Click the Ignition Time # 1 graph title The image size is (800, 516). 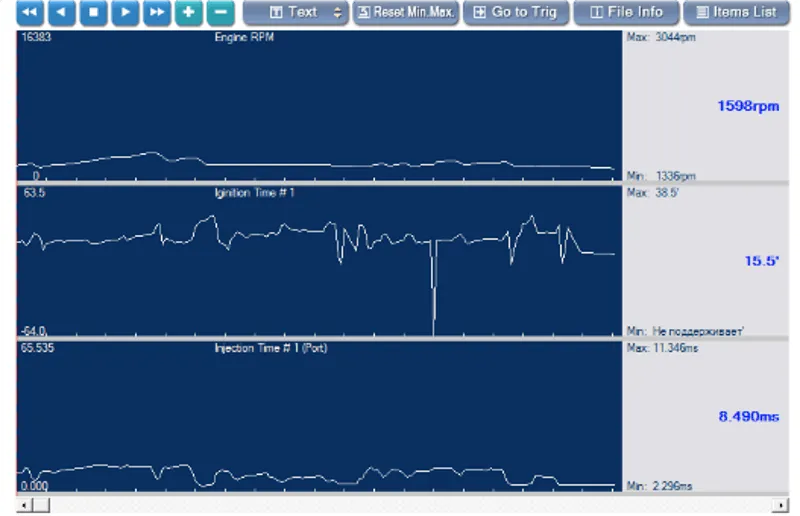[254, 193]
